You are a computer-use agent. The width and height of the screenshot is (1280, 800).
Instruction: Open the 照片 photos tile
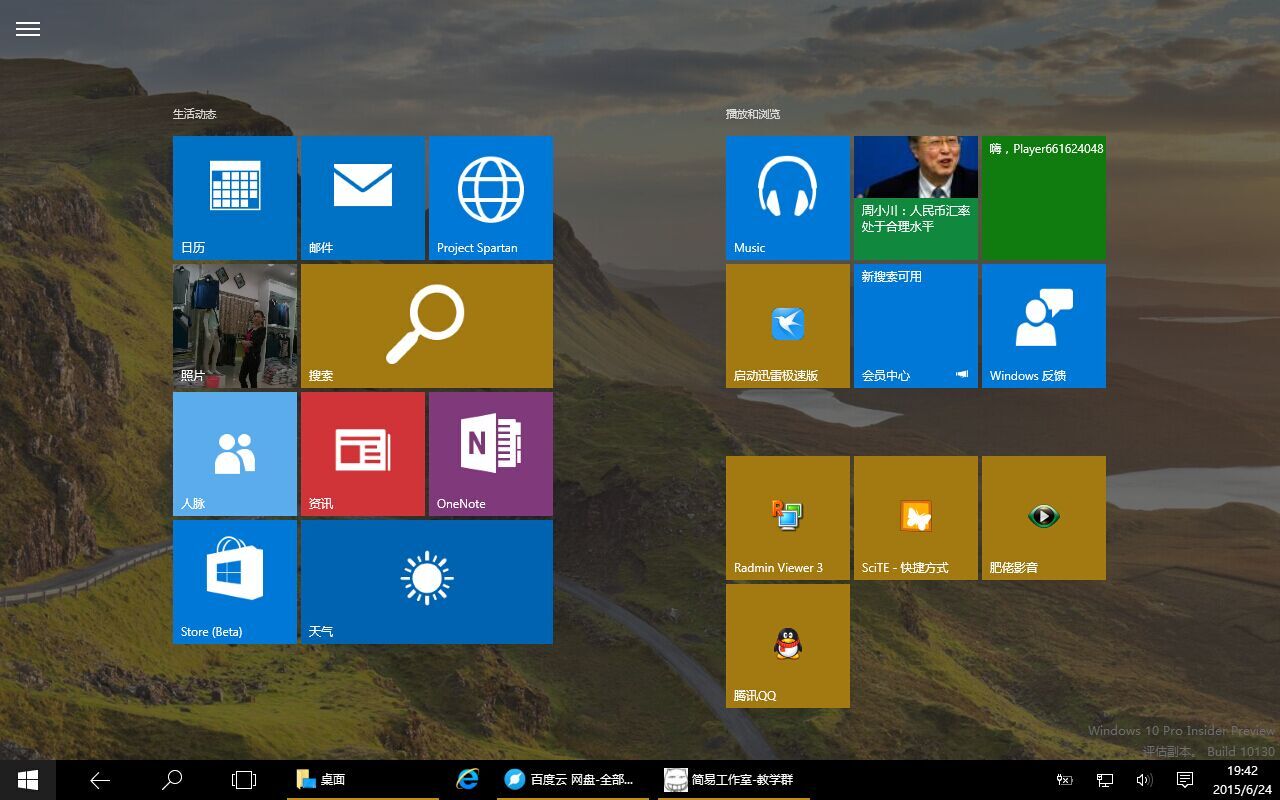click(x=235, y=326)
